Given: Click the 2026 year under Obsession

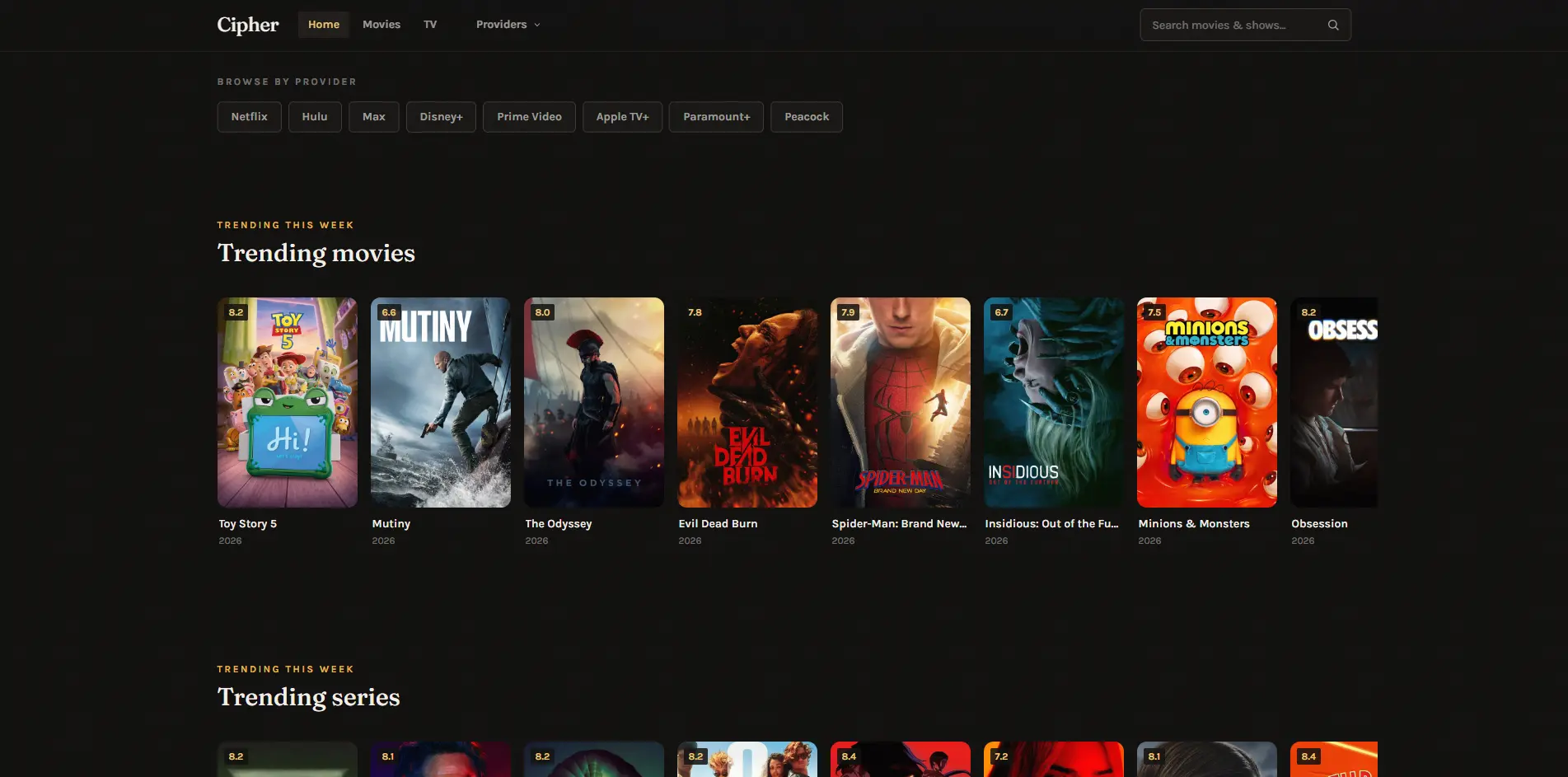Looking at the screenshot, I should coord(1303,541).
